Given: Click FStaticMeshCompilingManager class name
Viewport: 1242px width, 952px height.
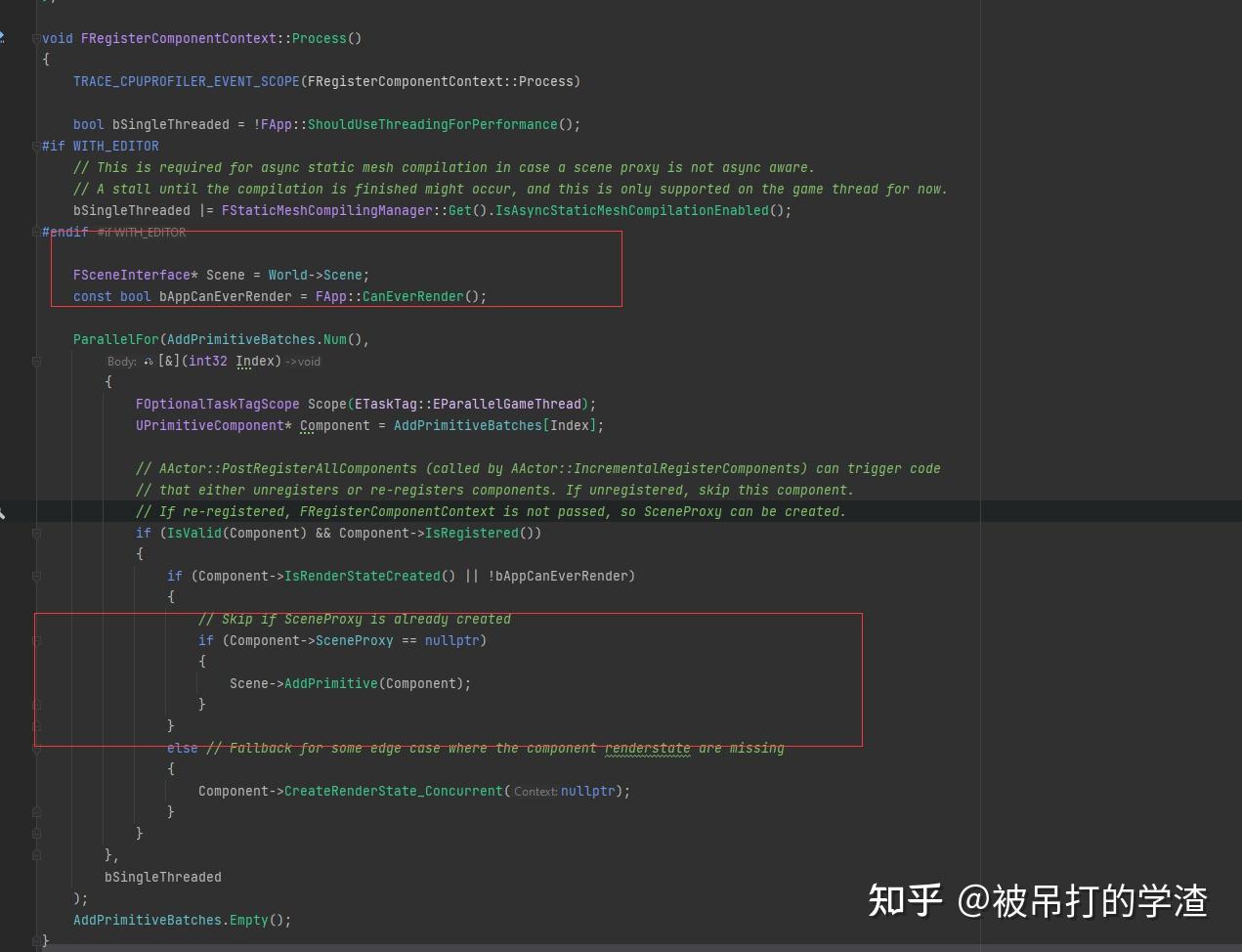Looking at the screenshot, I should [x=326, y=210].
